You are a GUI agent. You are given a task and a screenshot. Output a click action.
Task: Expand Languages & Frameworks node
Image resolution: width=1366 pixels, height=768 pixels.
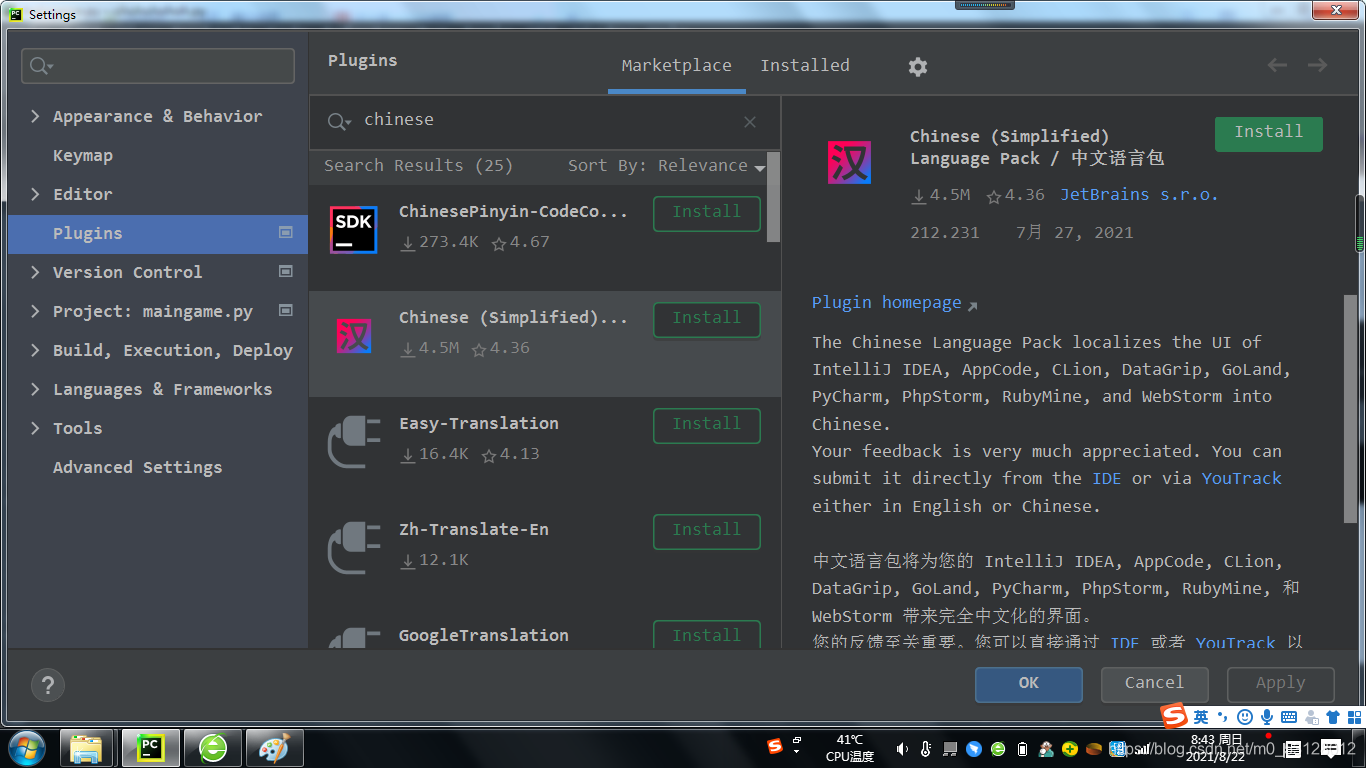(x=35, y=389)
